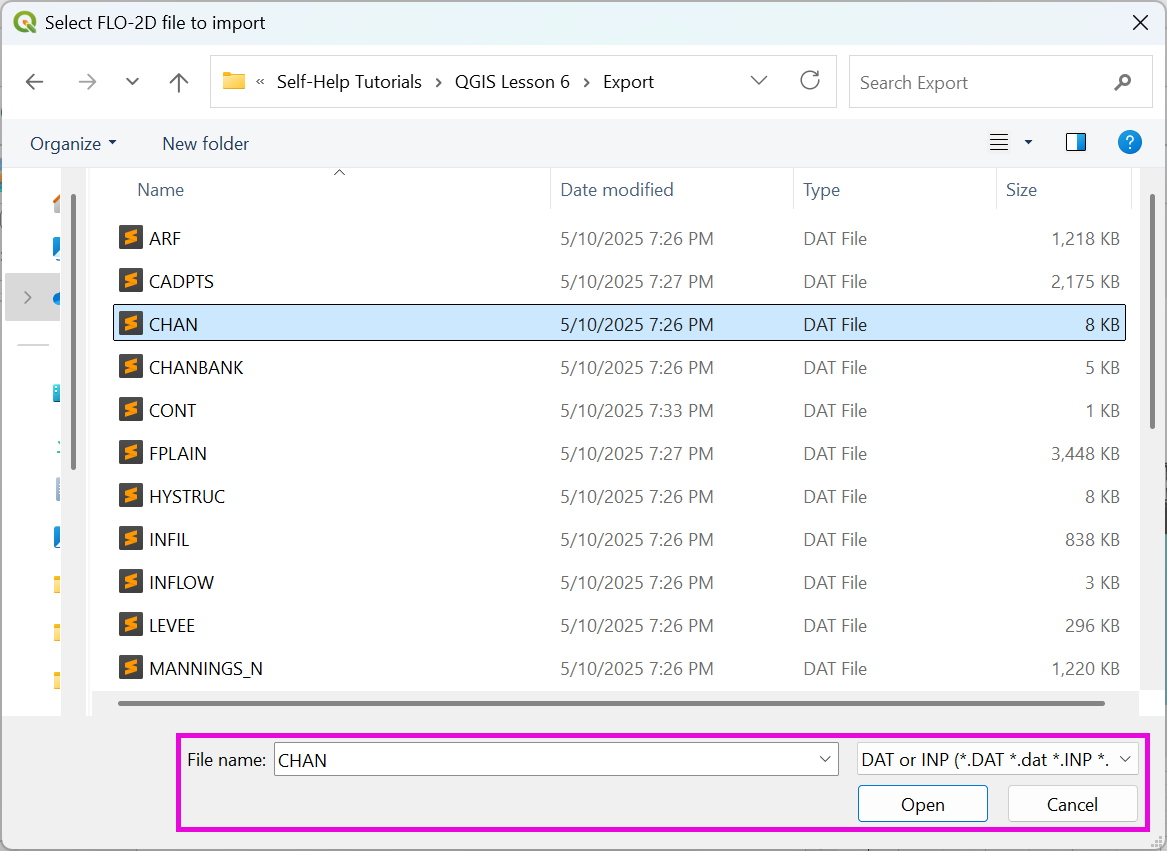The height and width of the screenshot is (851, 1167).
Task: Click the Up one level arrow
Action: point(179,82)
